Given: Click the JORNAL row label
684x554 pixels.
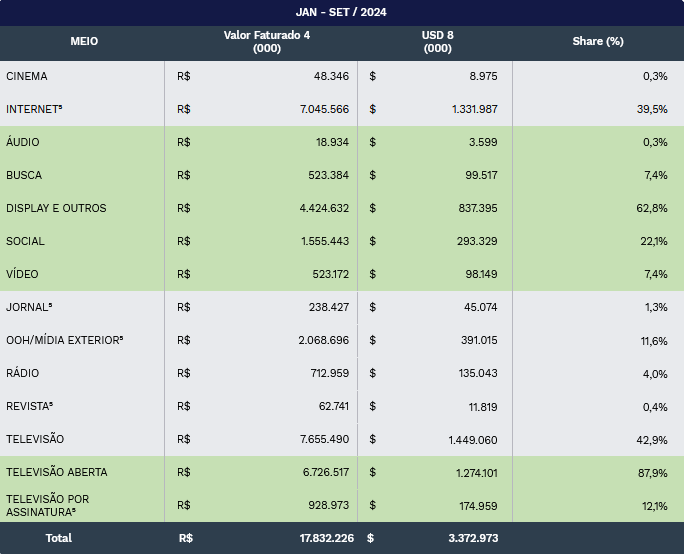Looking at the screenshot, I should click(29, 307).
